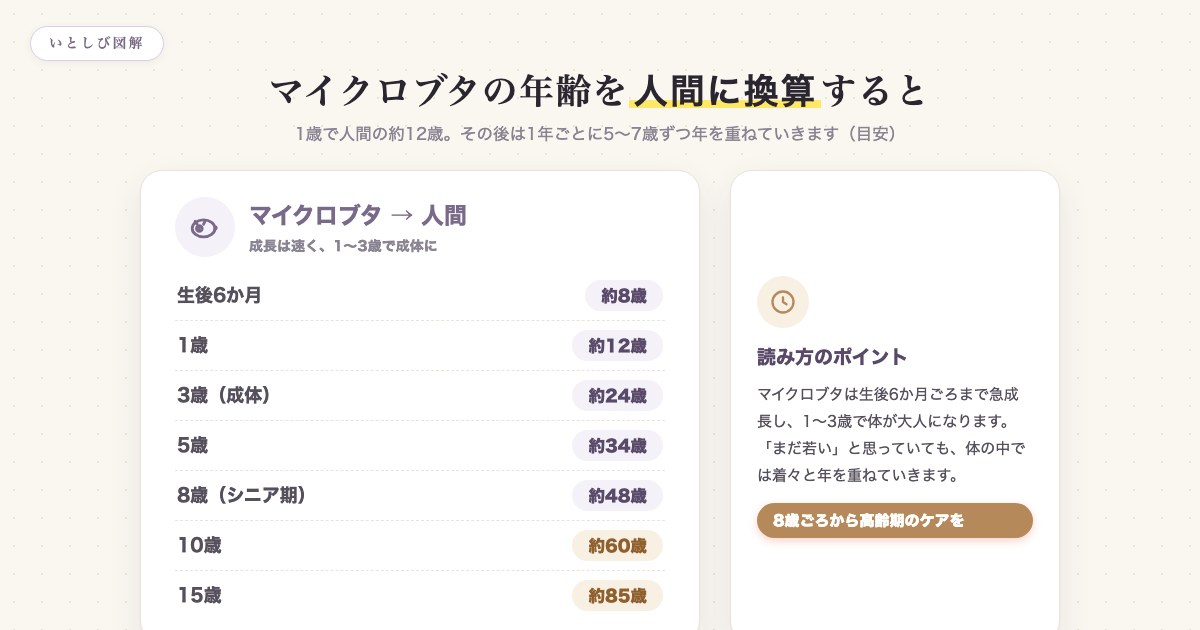Select the 生後6か月 row label
The width and height of the screenshot is (1200, 630).
coord(219,295)
